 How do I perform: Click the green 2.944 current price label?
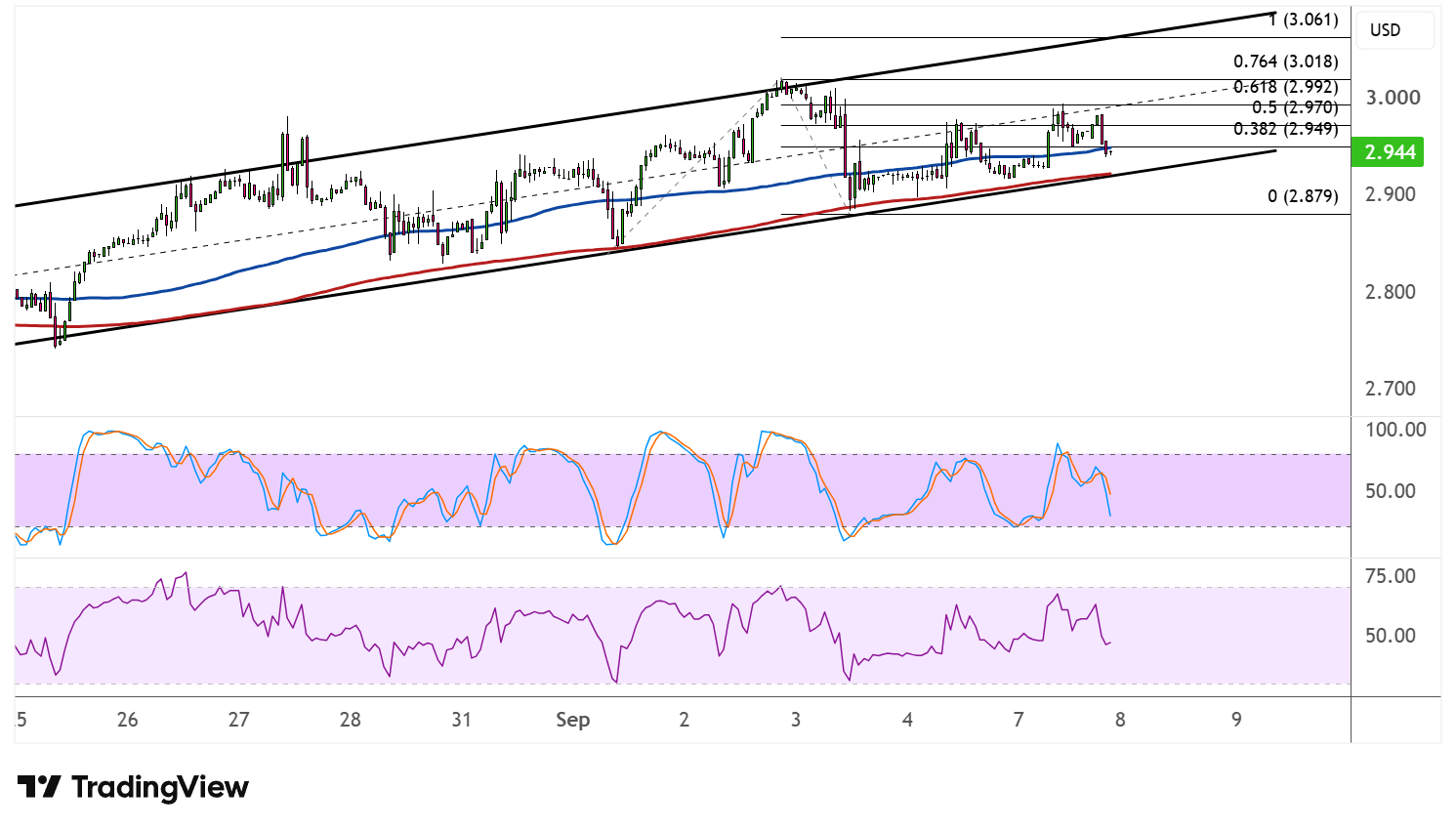point(1389,152)
